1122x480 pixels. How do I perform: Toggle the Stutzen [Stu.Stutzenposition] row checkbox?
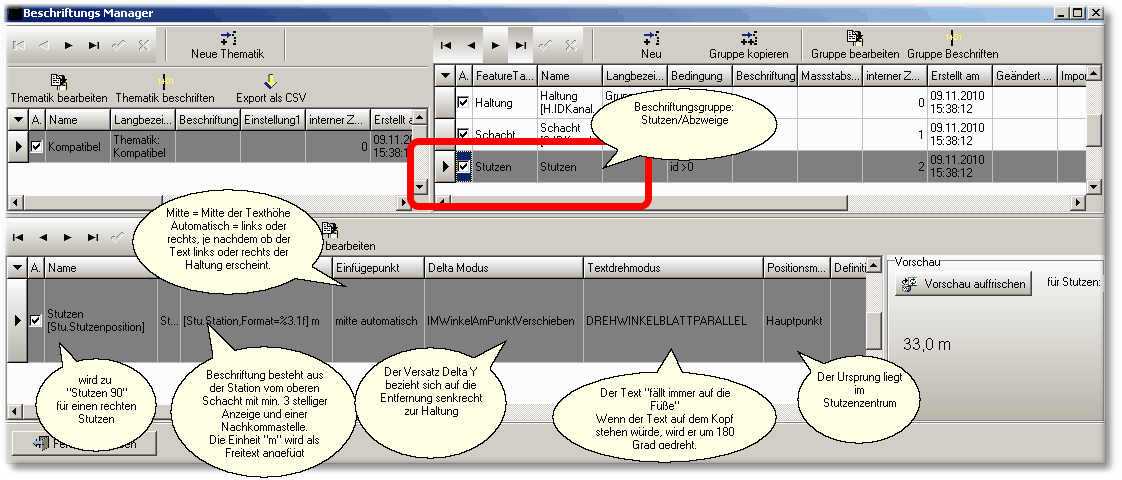point(36,321)
